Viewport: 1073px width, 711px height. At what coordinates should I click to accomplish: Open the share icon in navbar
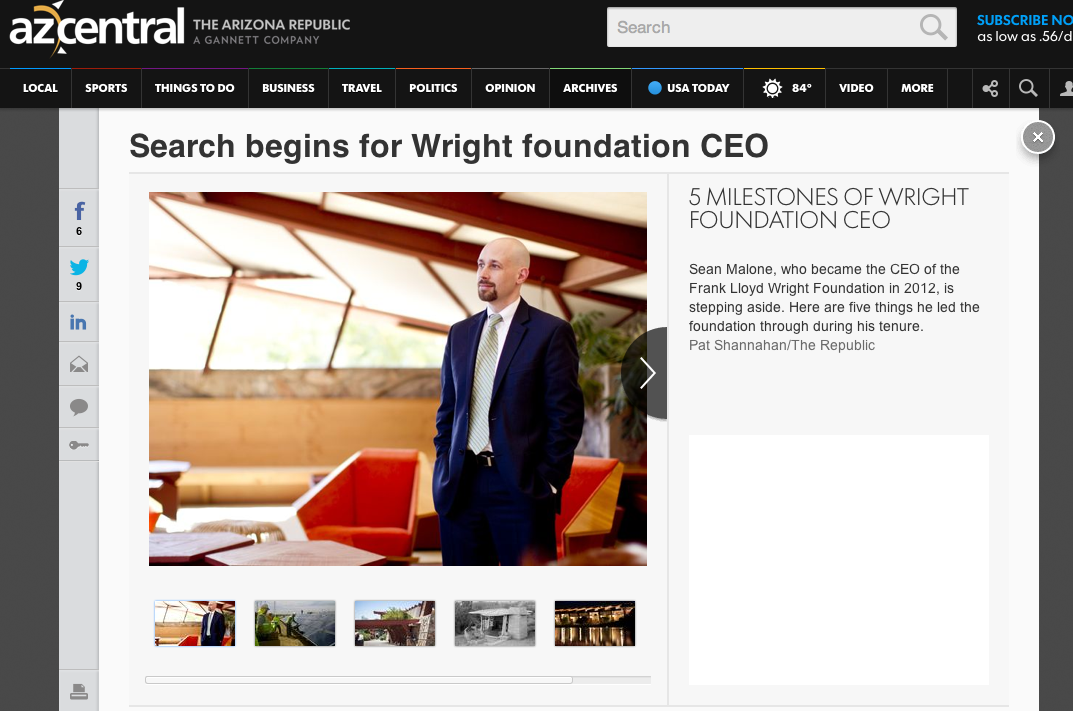[x=990, y=88]
